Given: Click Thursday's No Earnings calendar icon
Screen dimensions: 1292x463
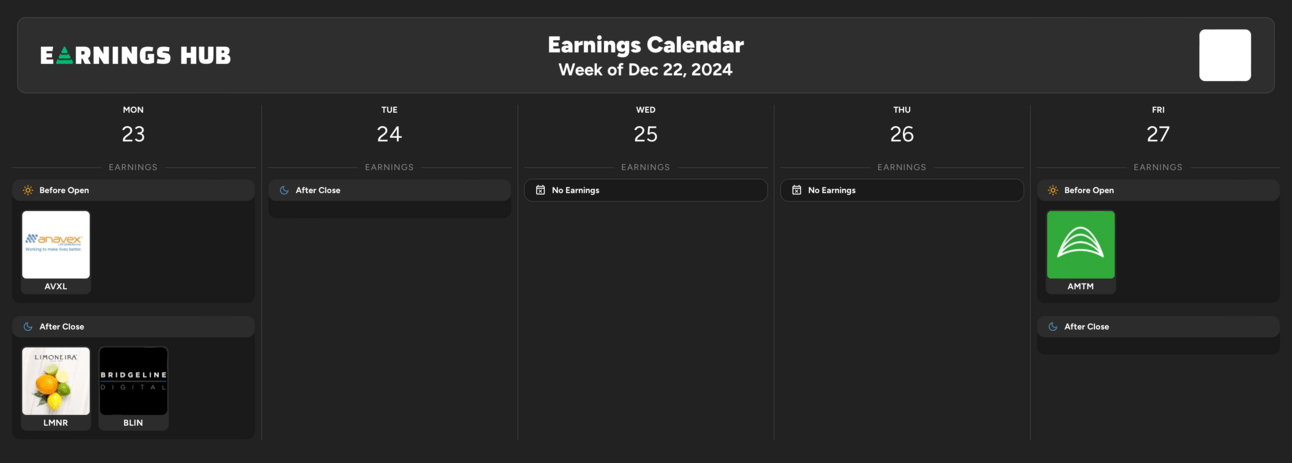Looking at the screenshot, I should (797, 190).
